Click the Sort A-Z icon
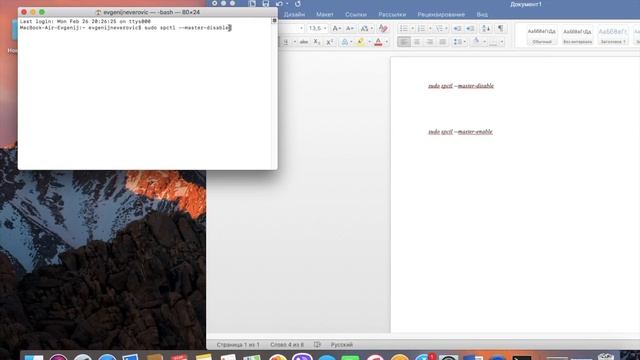640x360 pixels. [486, 28]
